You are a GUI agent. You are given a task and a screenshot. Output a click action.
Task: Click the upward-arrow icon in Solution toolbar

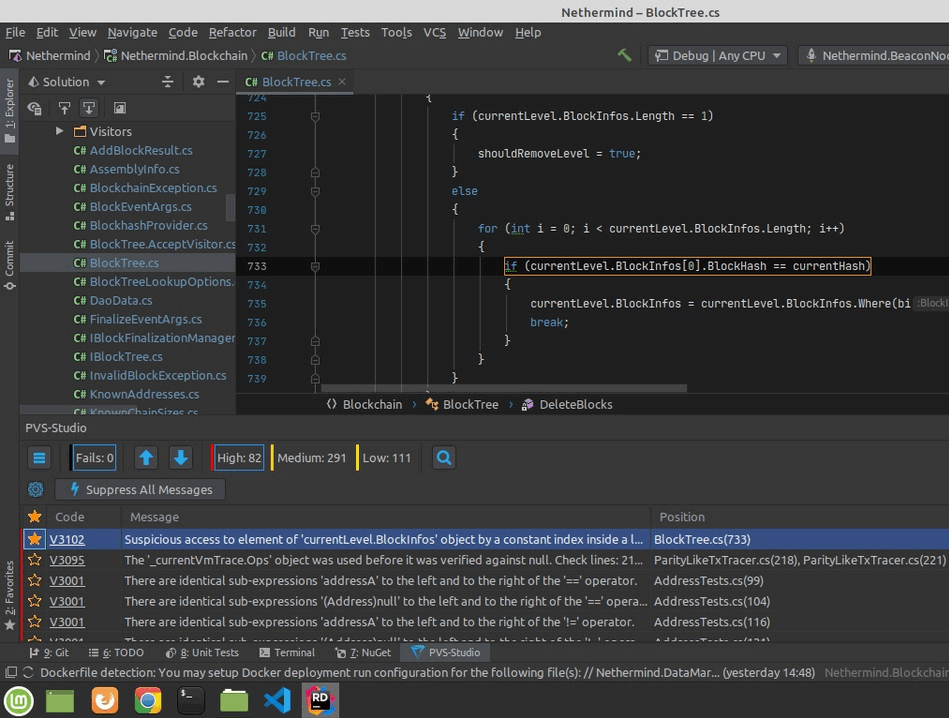(x=64, y=108)
